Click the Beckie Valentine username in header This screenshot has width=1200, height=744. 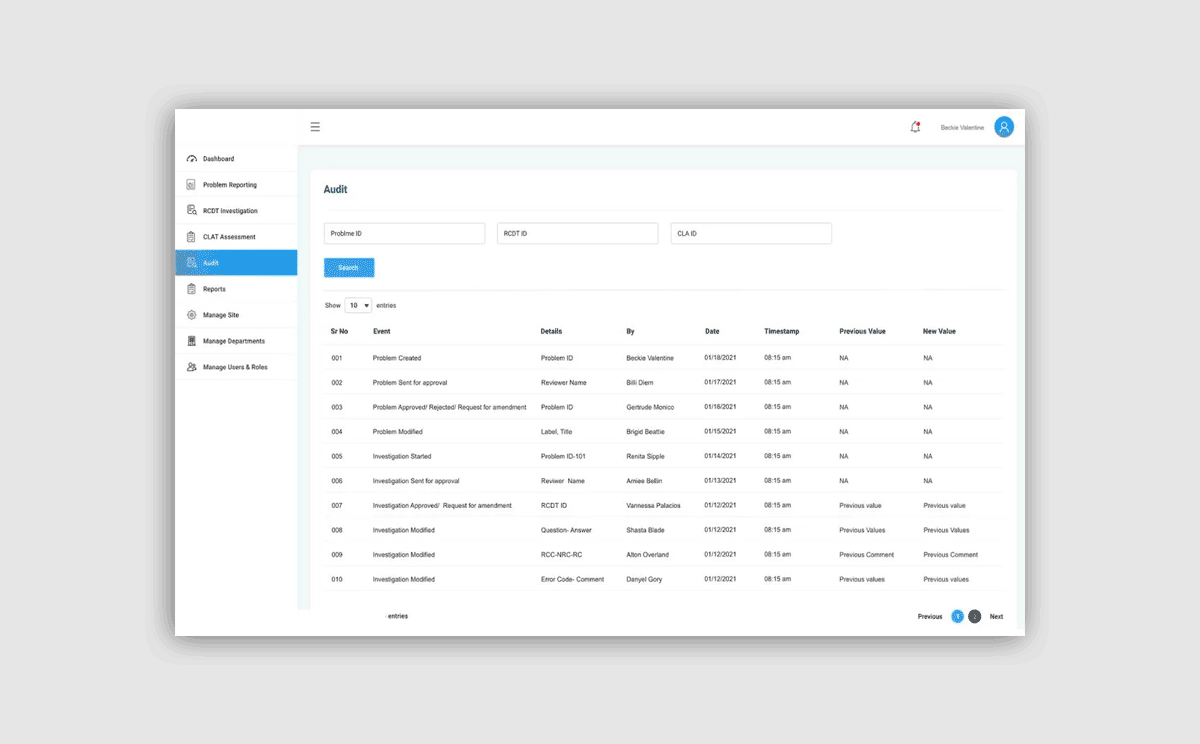[x=962, y=128]
